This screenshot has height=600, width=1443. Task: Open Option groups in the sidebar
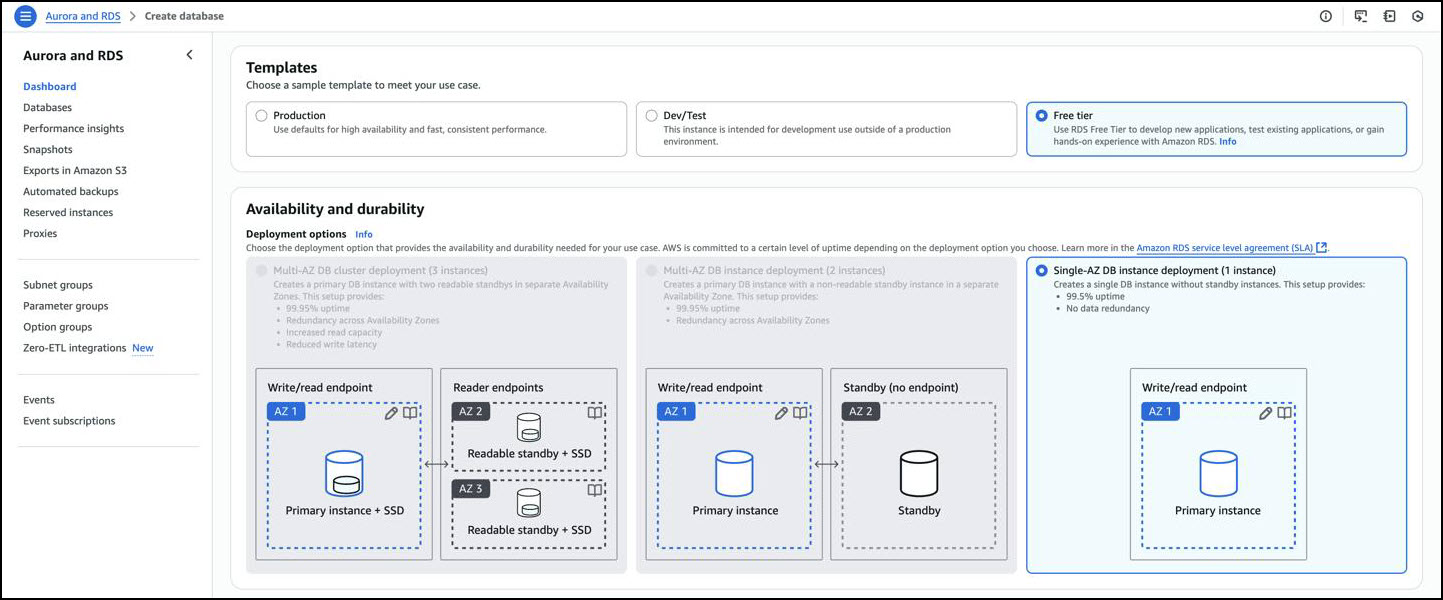click(58, 327)
